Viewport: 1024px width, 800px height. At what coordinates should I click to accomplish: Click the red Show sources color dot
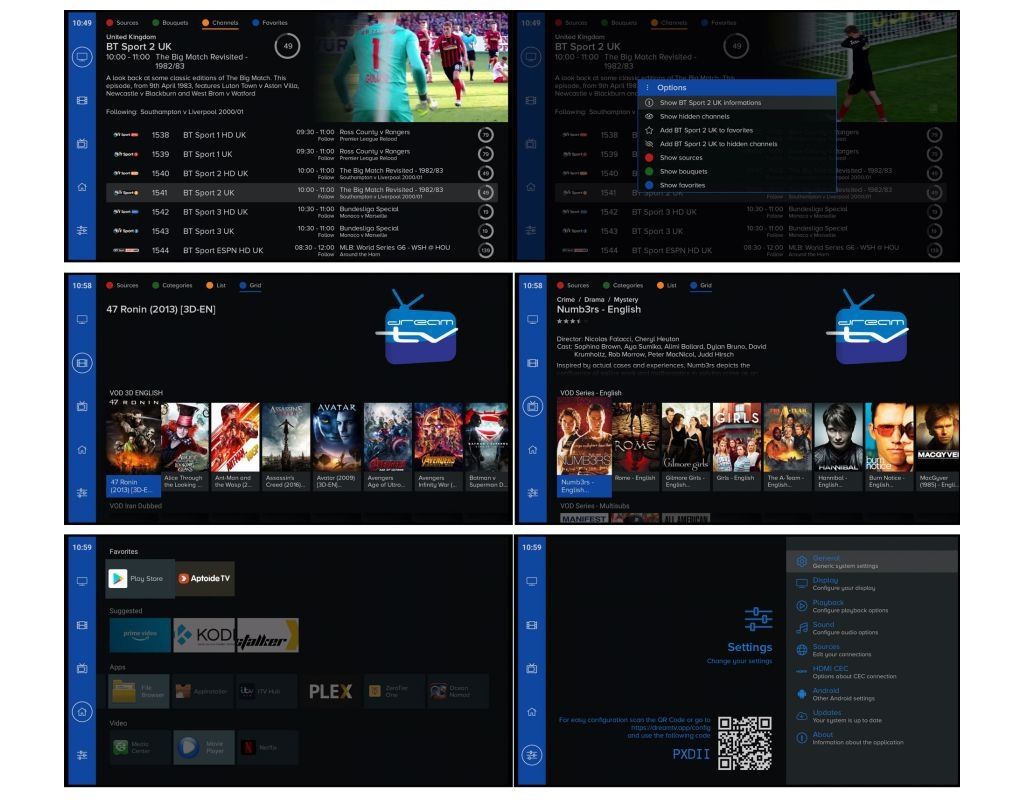pyautogui.click(x=649, y=157)
